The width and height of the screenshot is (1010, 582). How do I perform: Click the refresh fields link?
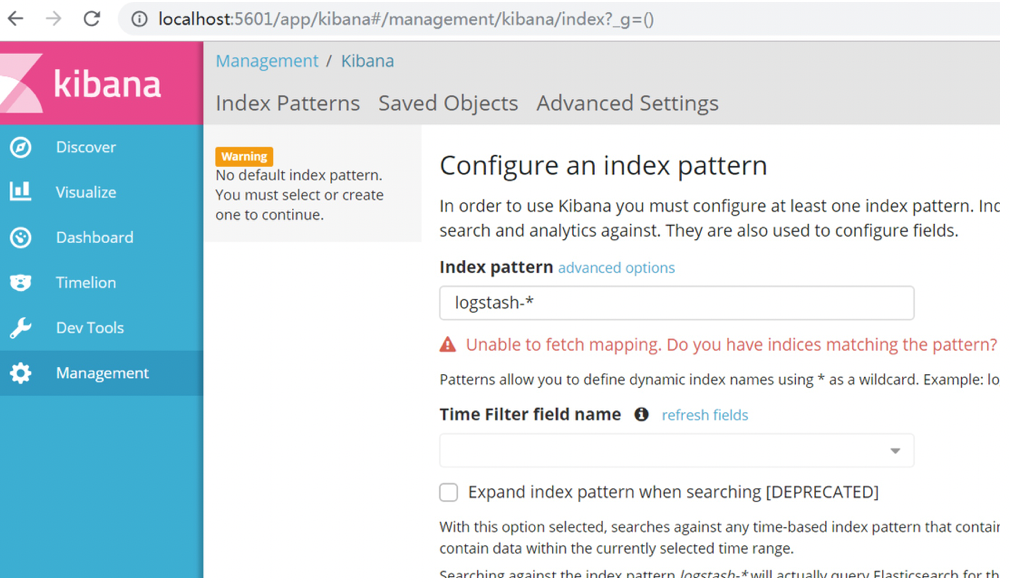coord(705,415)
